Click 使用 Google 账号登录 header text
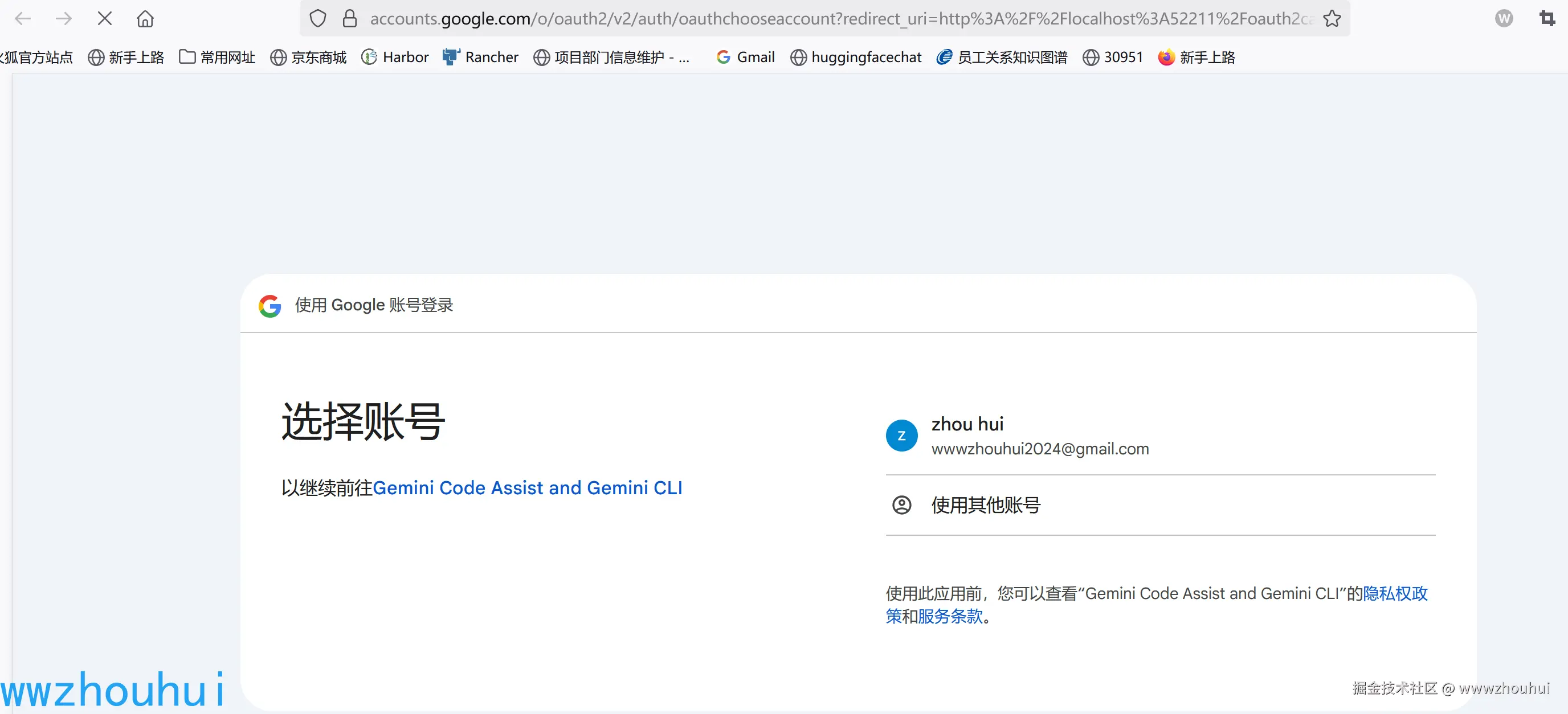Image resolution: width=1568 pixels, height=714 pixels. (x=374, y=305)
